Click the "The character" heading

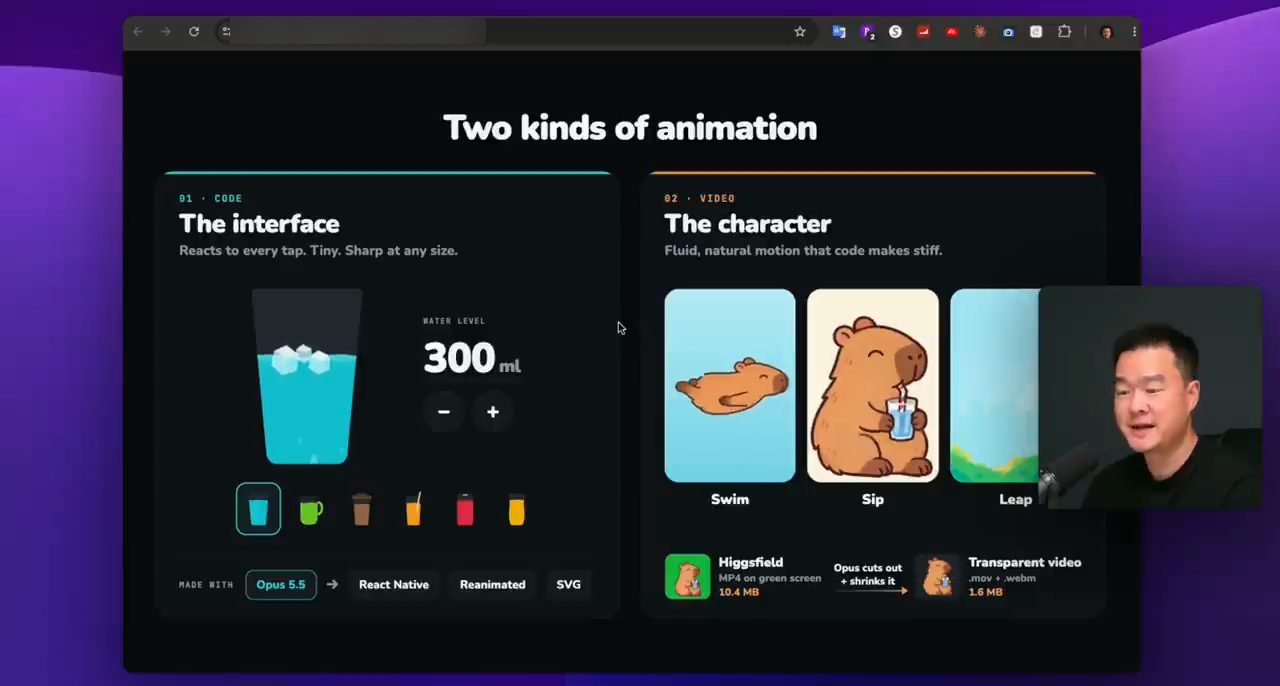(748, 224)
